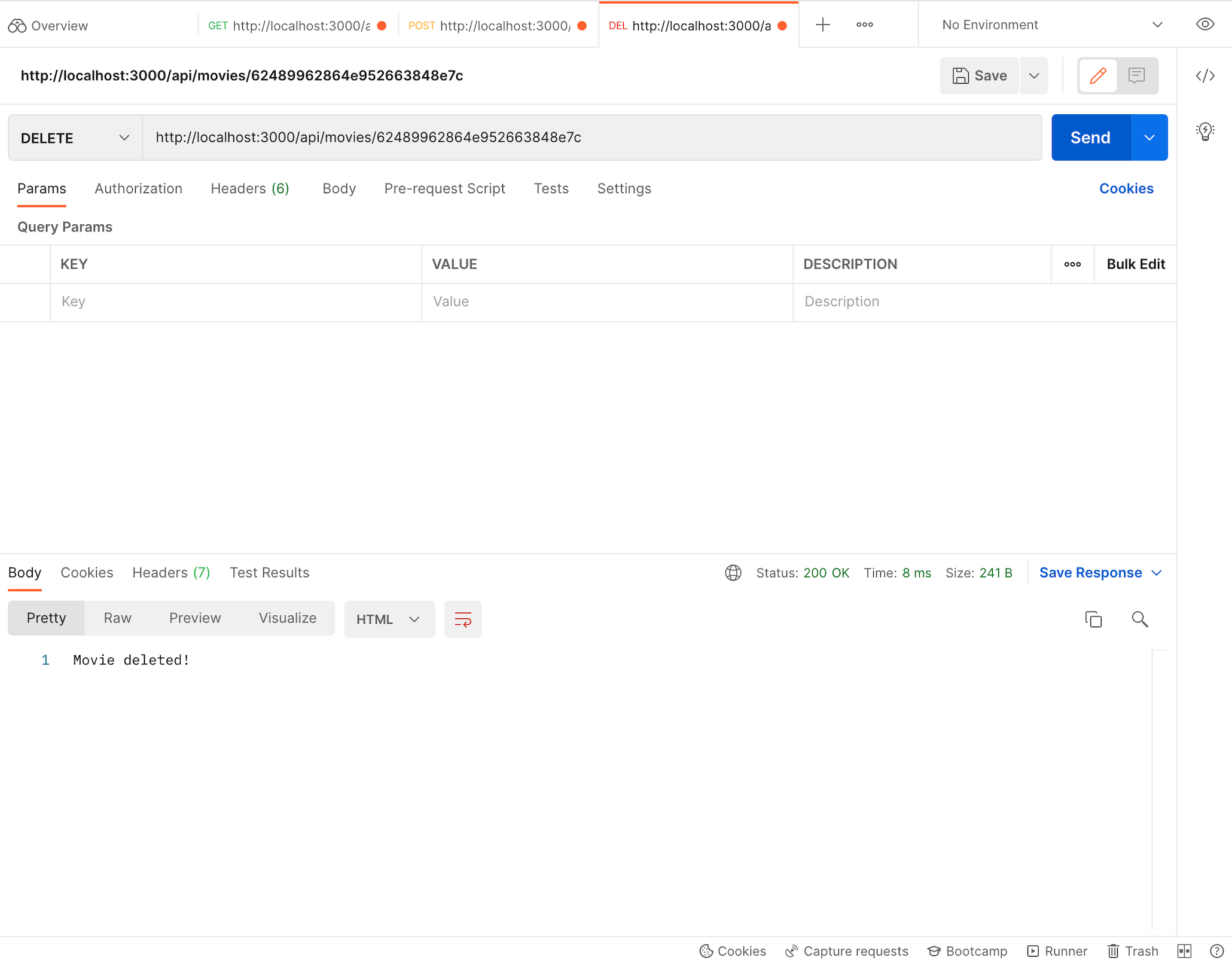Toggle the environment quick look eye
Image resolution: width=1232 pixels, height=965 pixels.
(1205, 25)
